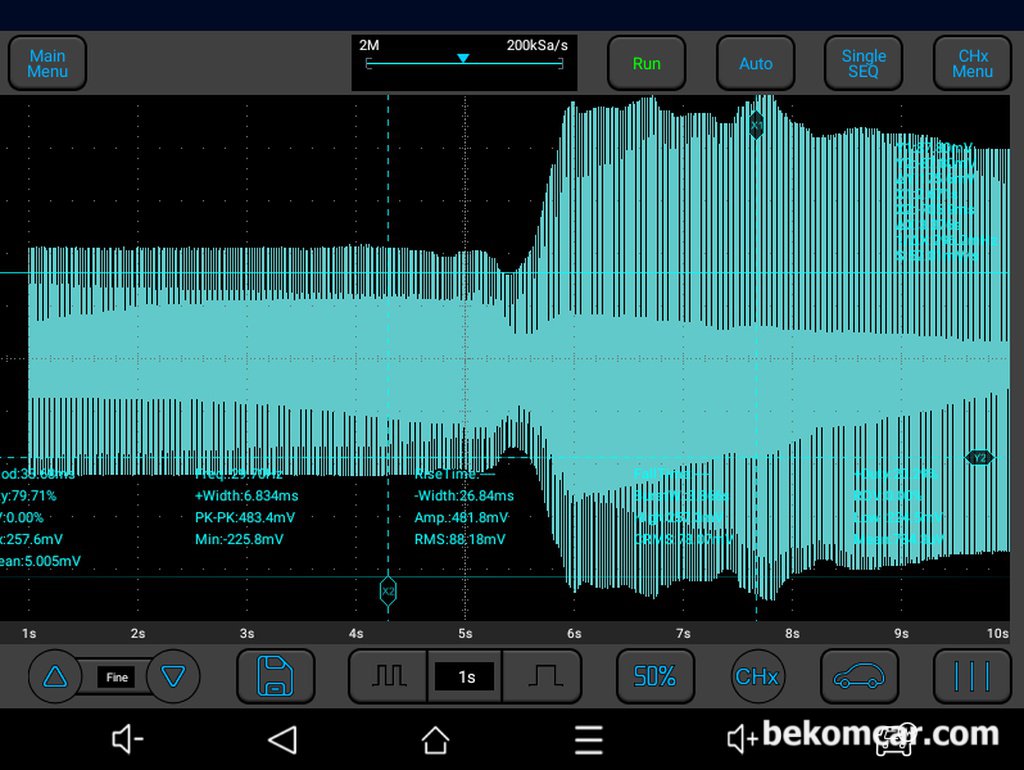Click the 2M memory depth label
Viewport: 1024px width, 770px height.
tap(369, 45)
